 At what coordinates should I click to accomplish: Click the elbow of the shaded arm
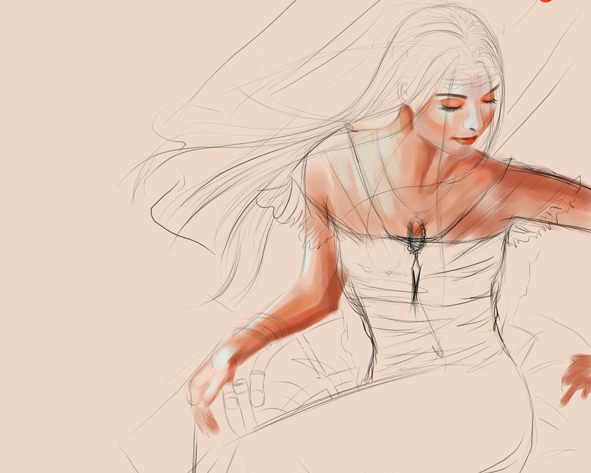coord(332,298)
